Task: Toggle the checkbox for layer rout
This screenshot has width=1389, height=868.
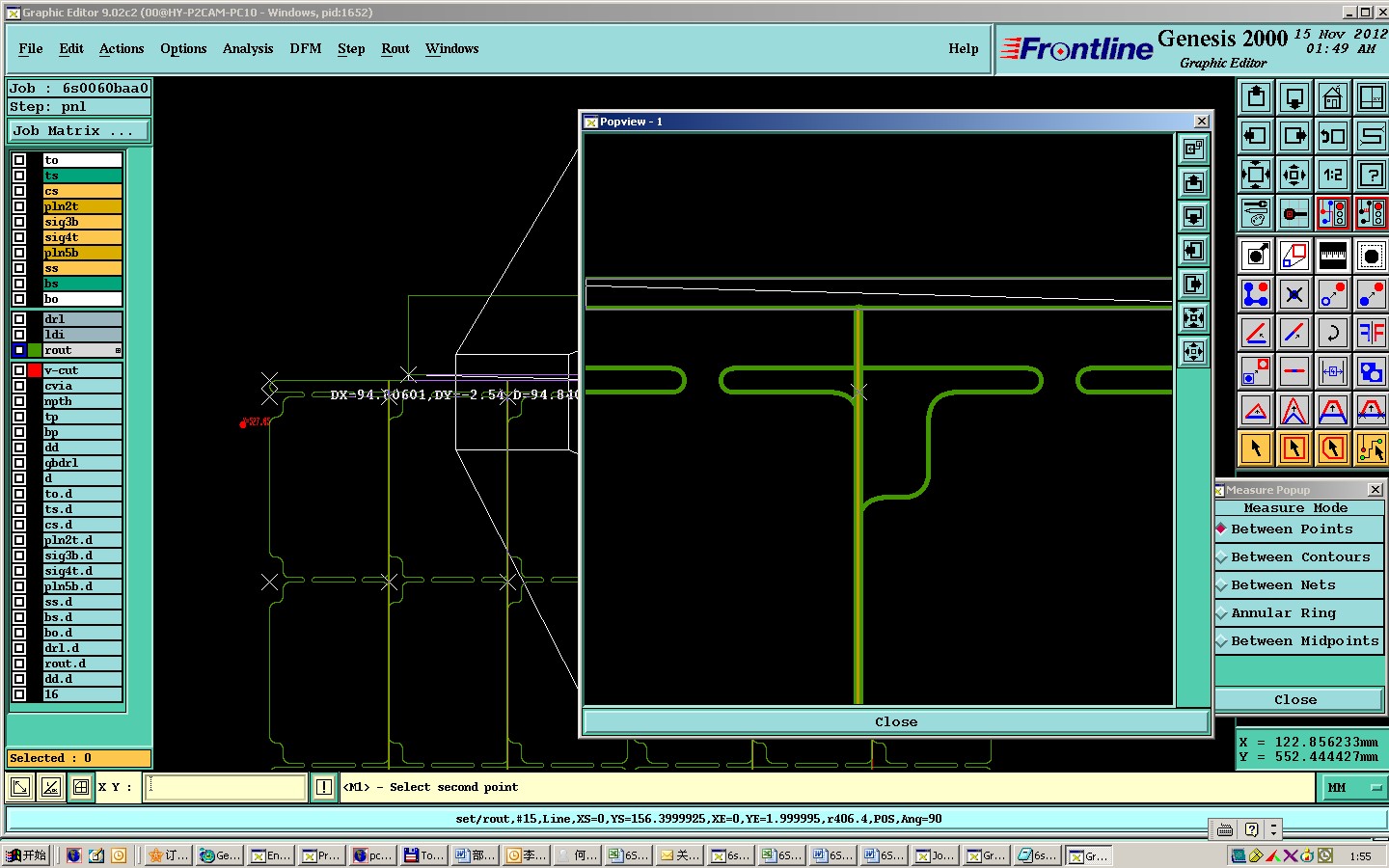Action: point(19,350)
